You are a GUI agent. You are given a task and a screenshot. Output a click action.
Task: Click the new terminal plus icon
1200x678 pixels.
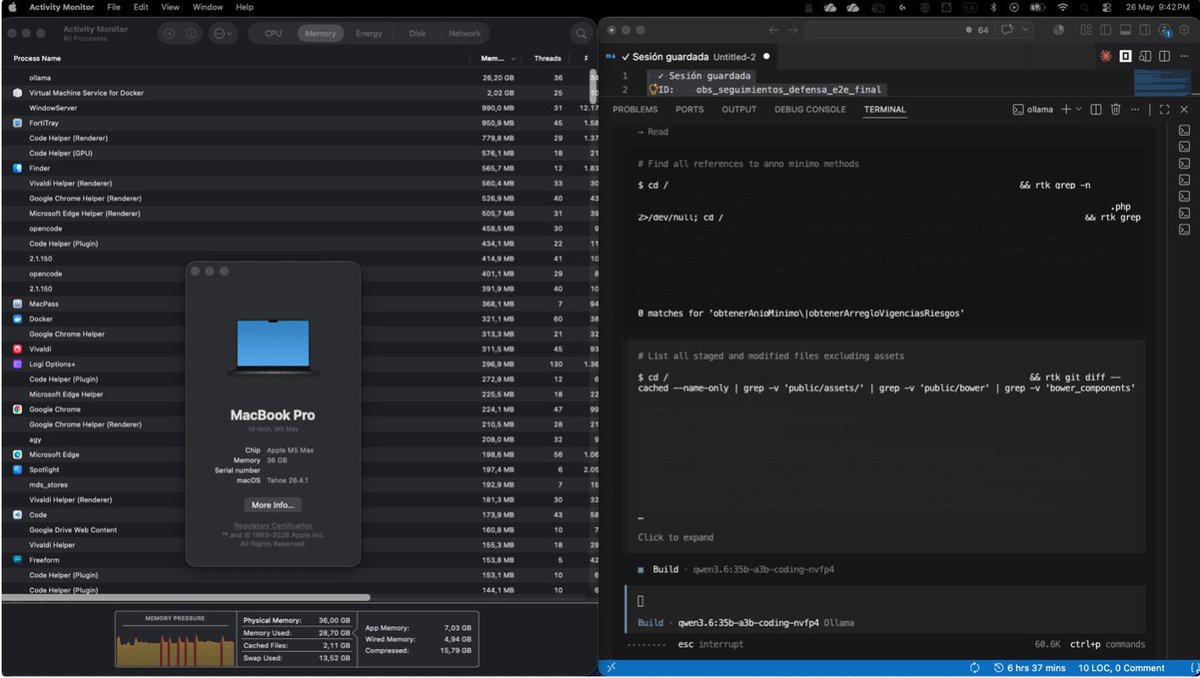pyautogui.click(x=1066, y=109)
